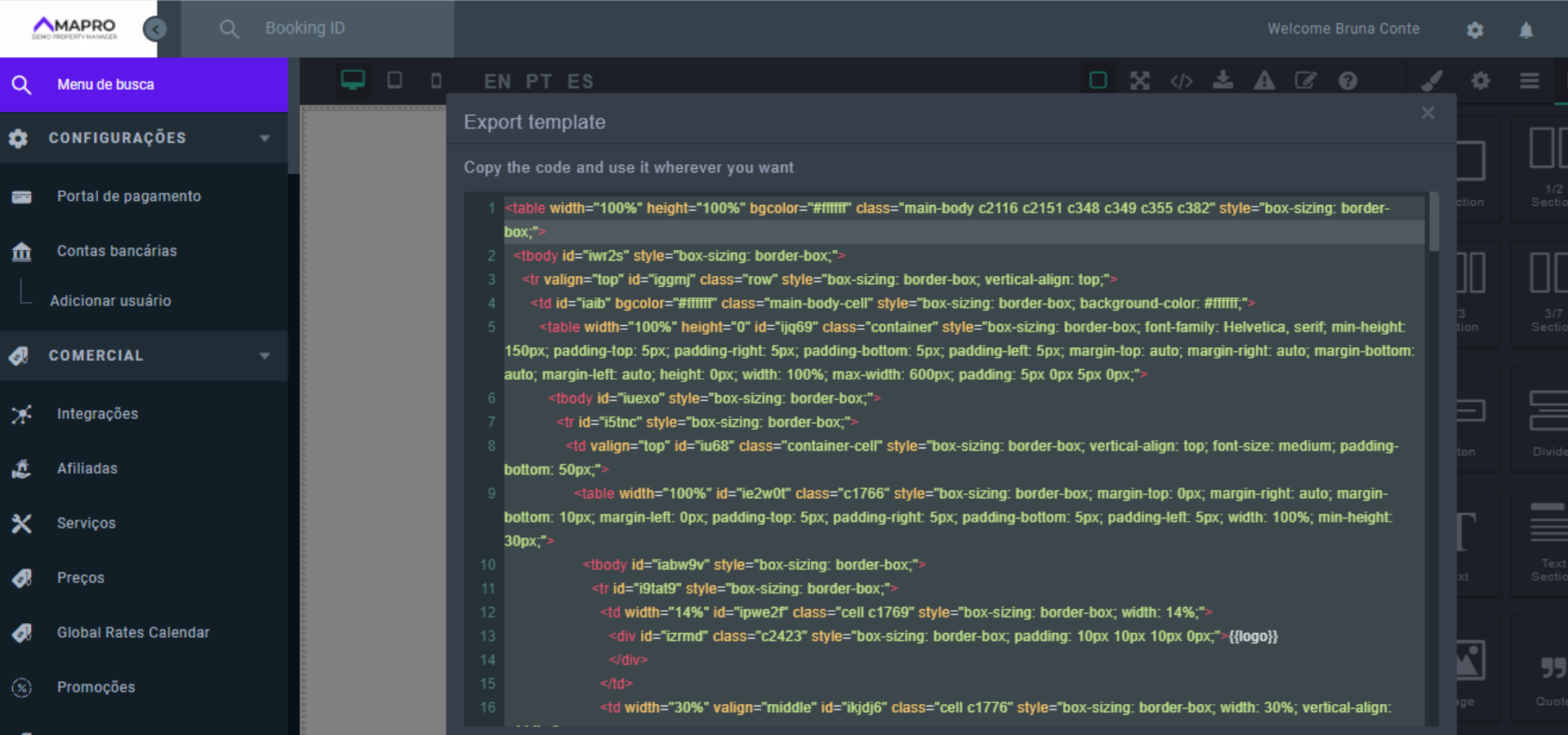Select the ES language tab

click(580, 82)
